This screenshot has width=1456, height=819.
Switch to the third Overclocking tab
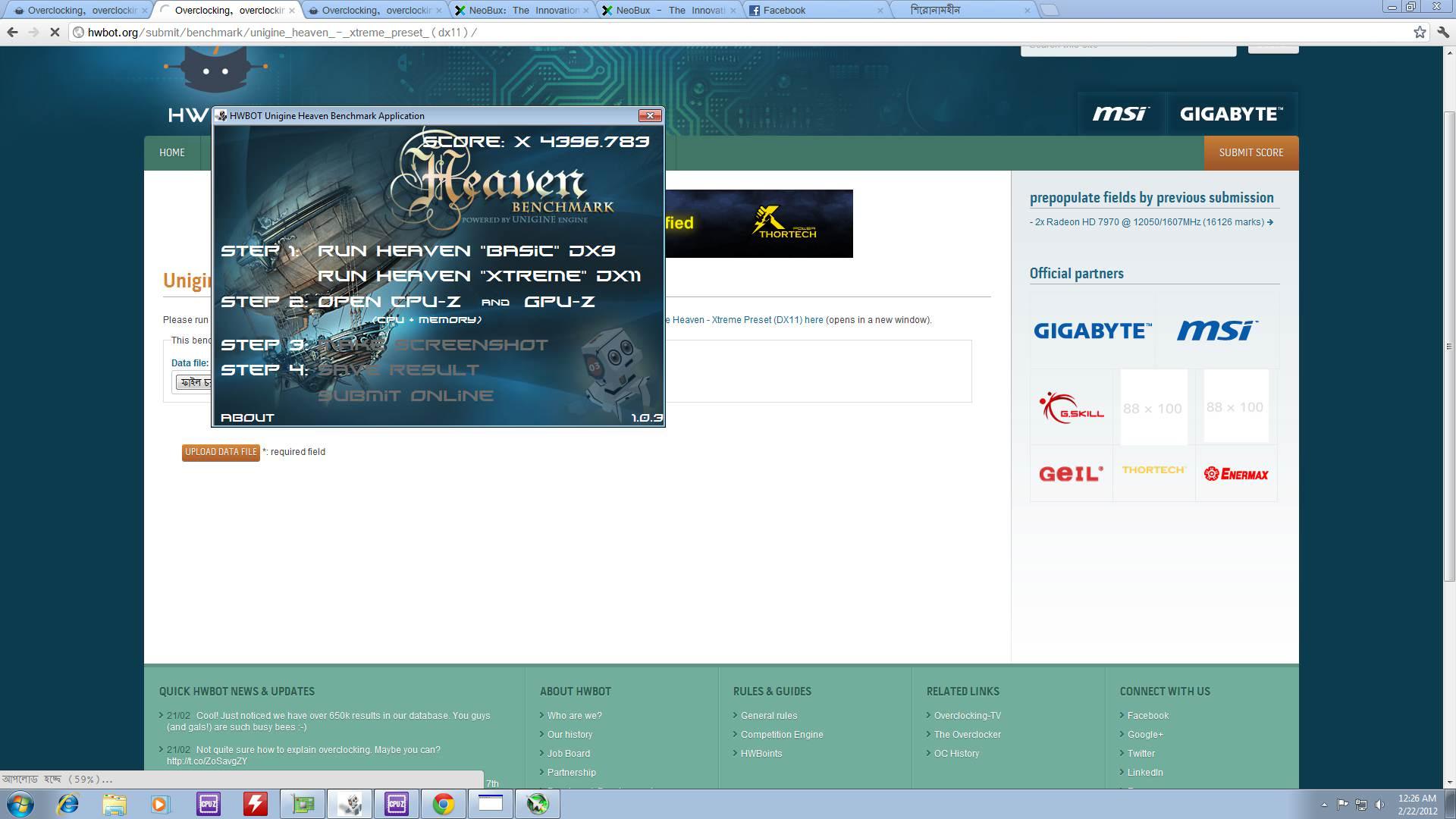(x=375, y=11)
